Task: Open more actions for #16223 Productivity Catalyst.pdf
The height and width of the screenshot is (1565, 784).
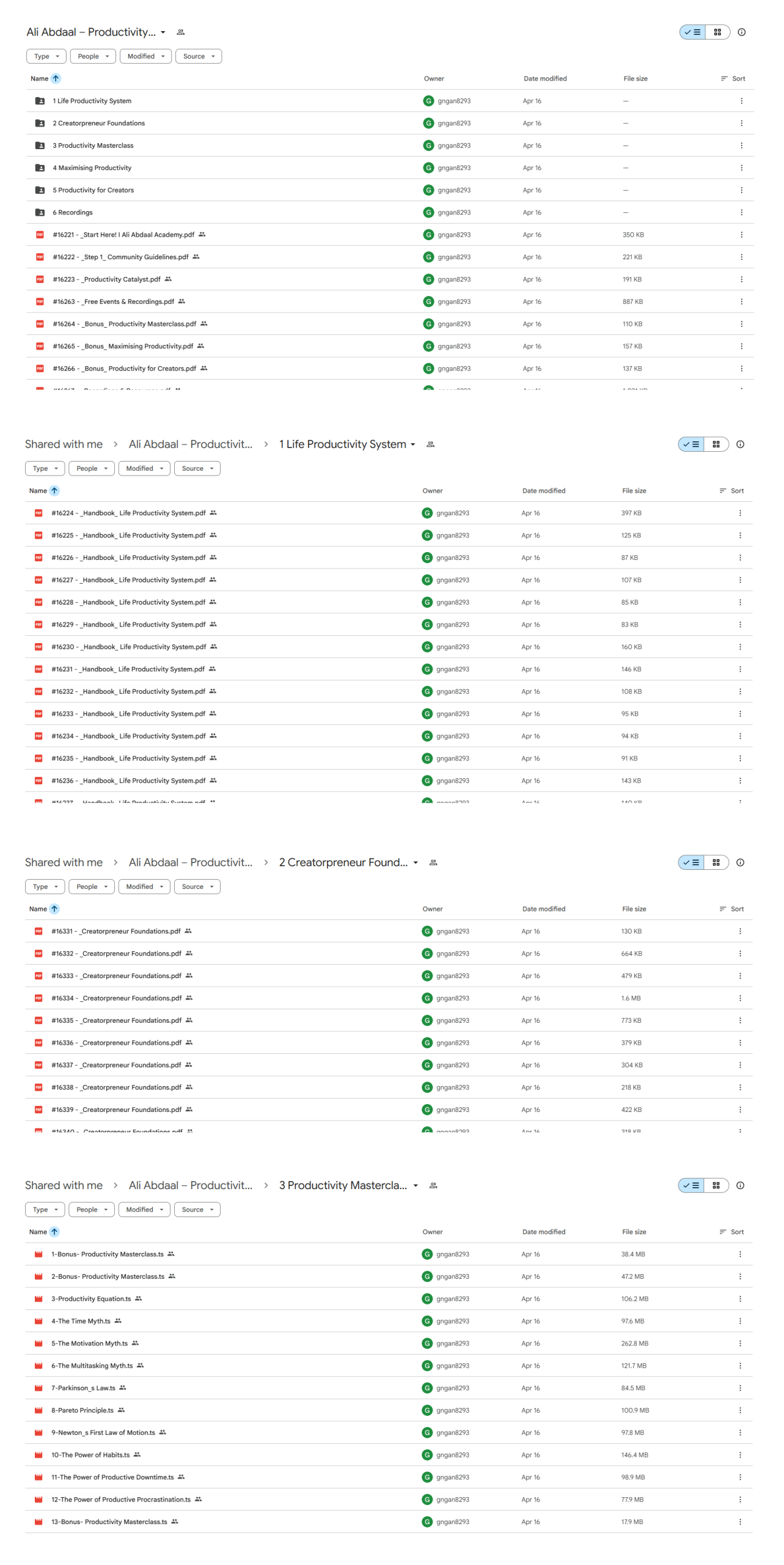Action: tap(741, 279)
